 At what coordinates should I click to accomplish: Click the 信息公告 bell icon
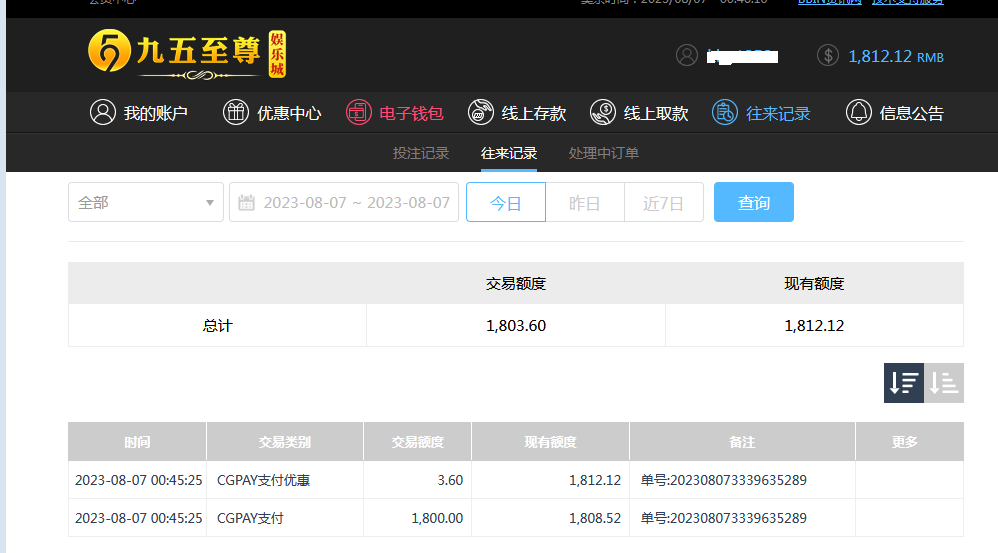(x=858, y=113)
